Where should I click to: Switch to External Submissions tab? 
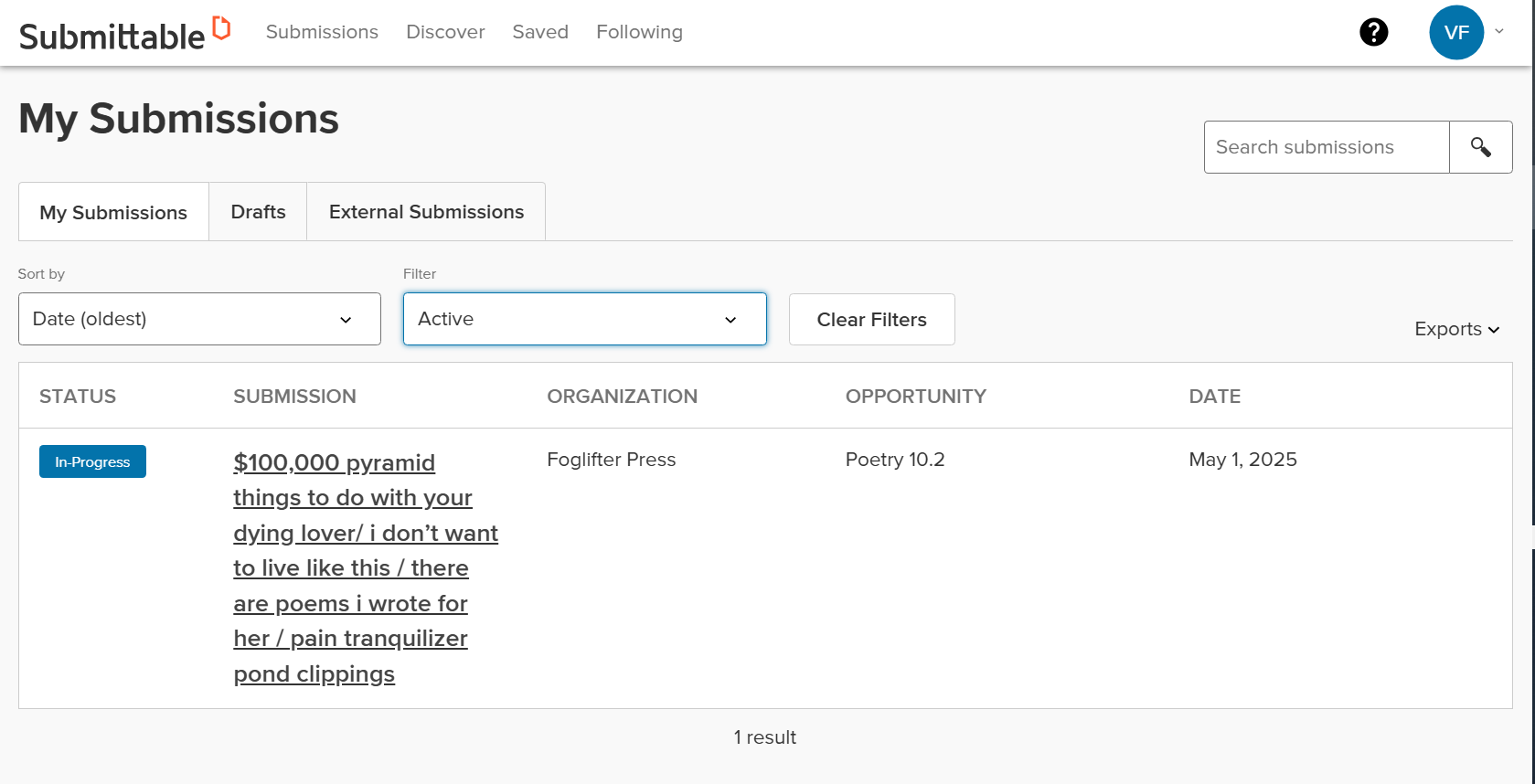pyautogui.click(x=426, y=212)
